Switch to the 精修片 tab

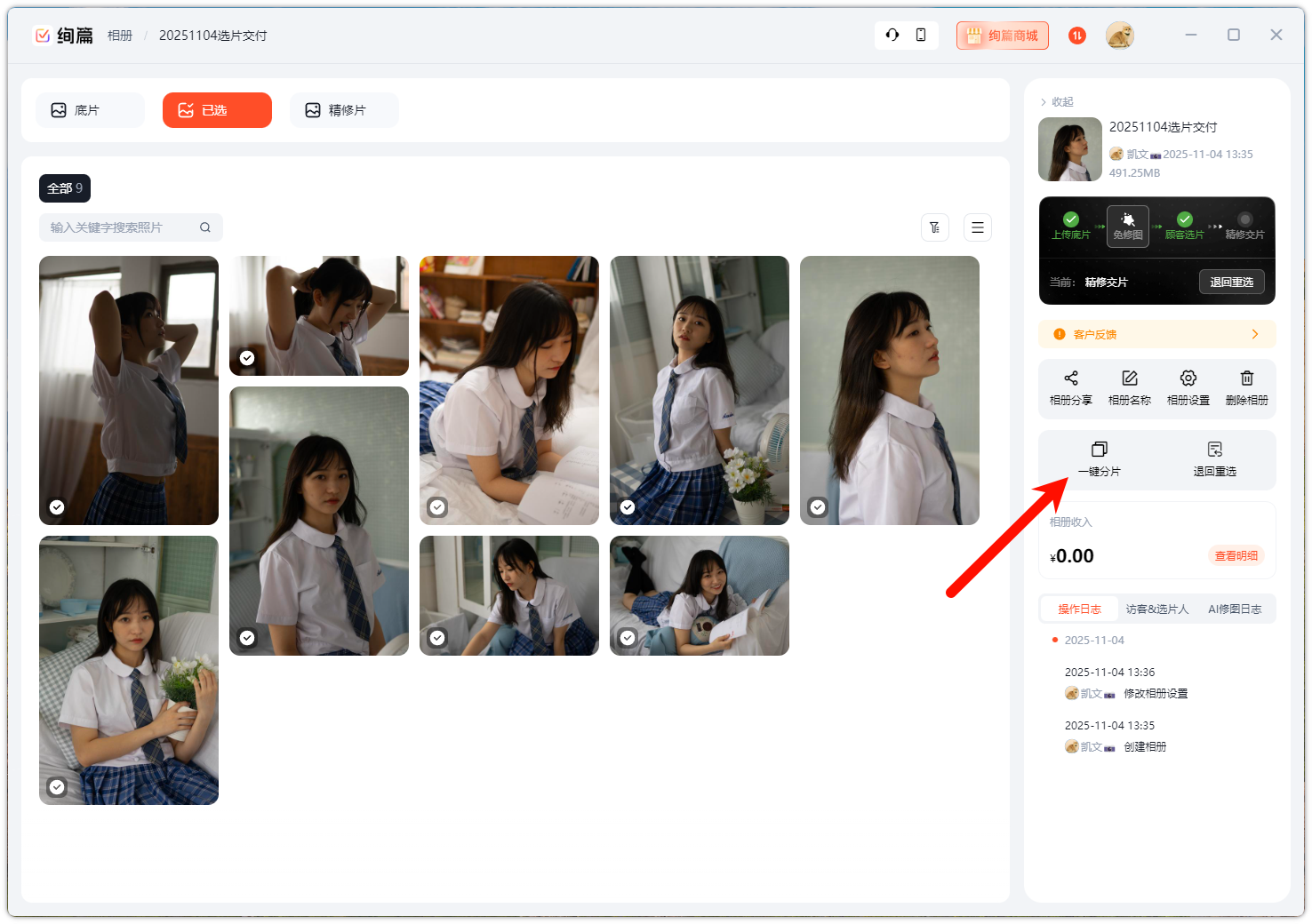pos(344,110)
